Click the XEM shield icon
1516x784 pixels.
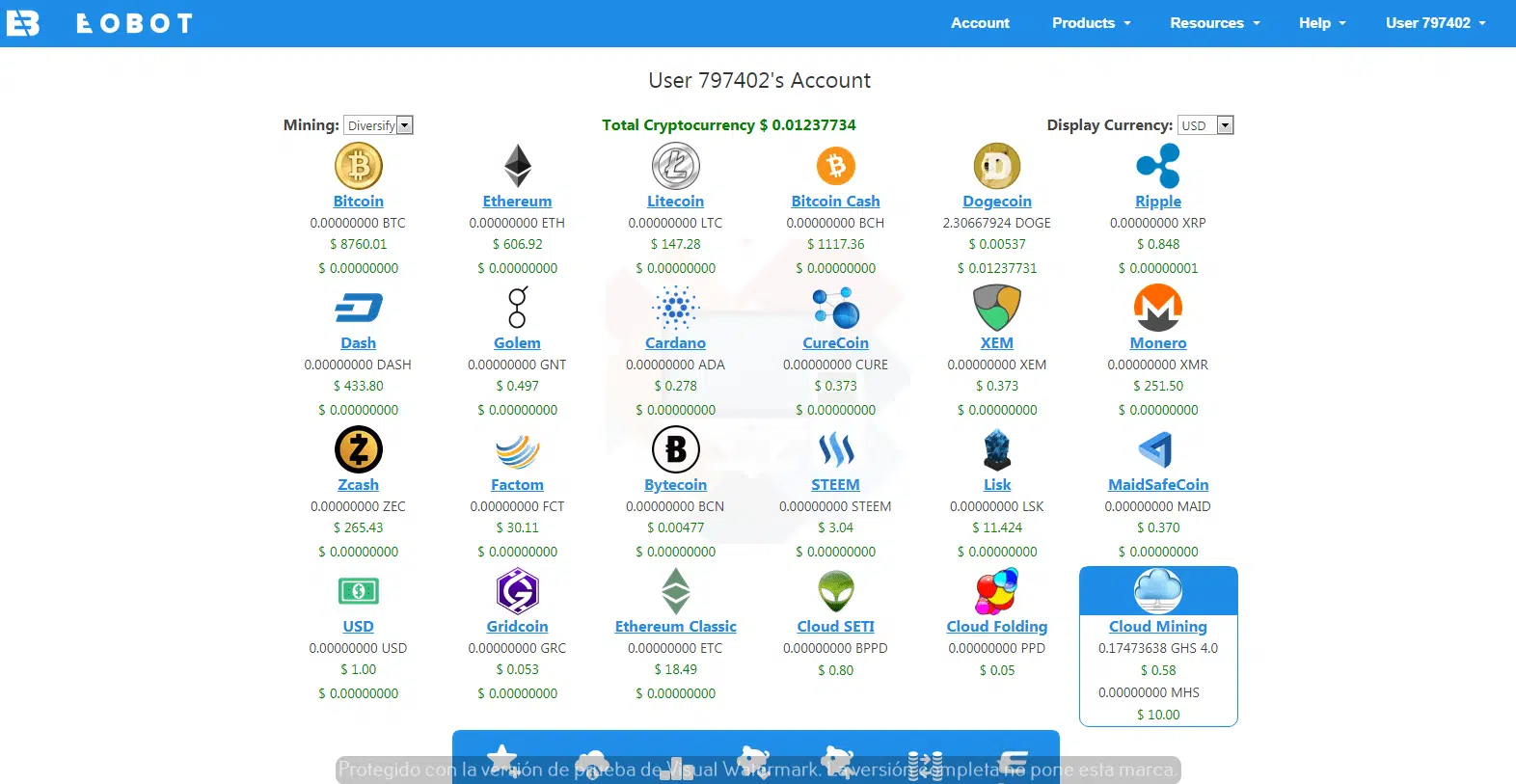coord(997,308)
